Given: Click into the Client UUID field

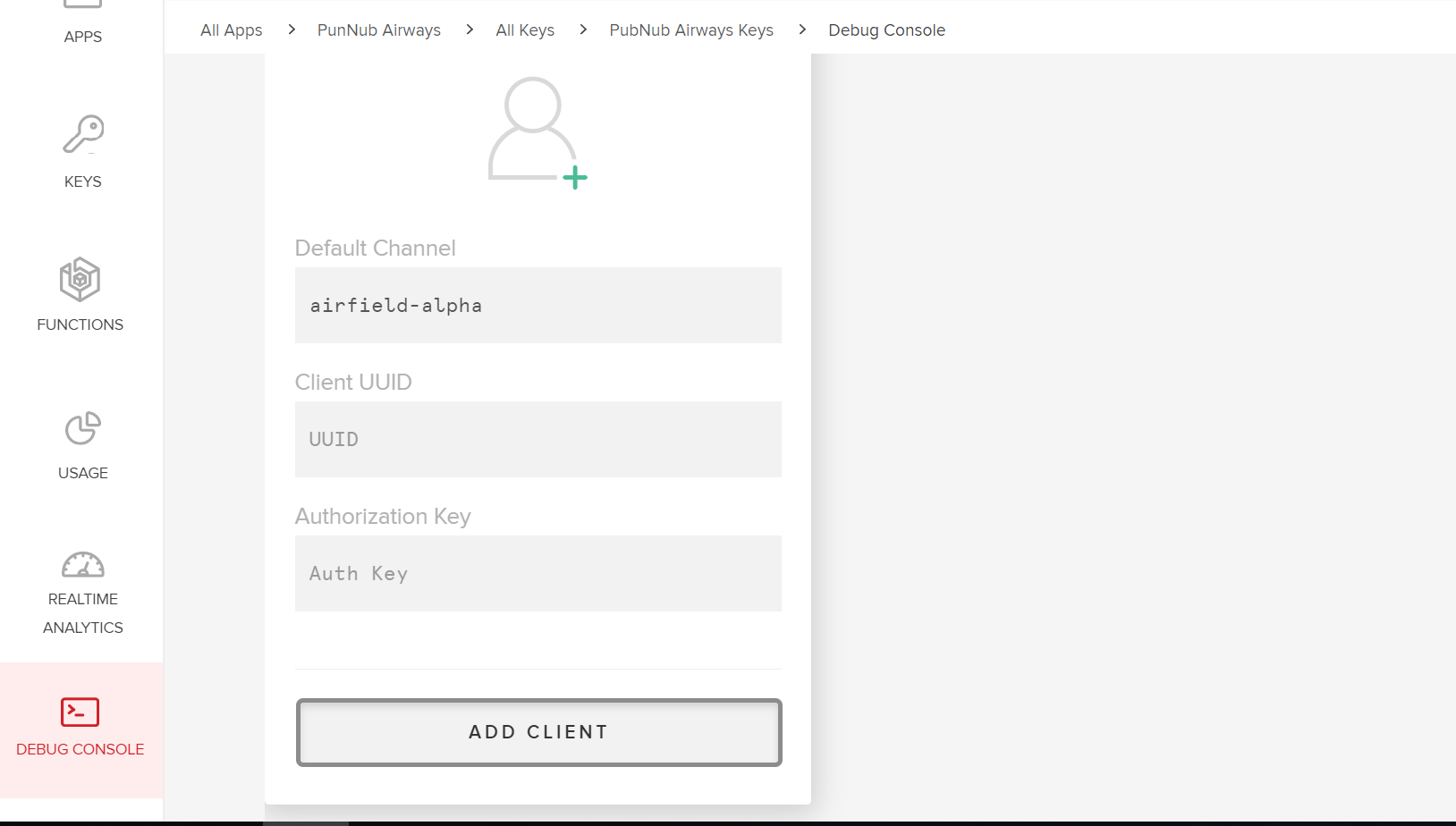Looking at the screenshot, I should (538, 440).
